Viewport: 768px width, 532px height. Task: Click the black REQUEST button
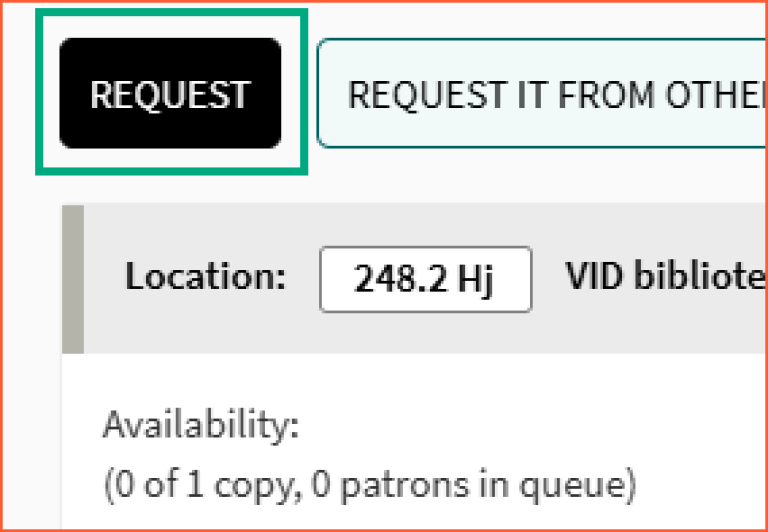point(170,93)
